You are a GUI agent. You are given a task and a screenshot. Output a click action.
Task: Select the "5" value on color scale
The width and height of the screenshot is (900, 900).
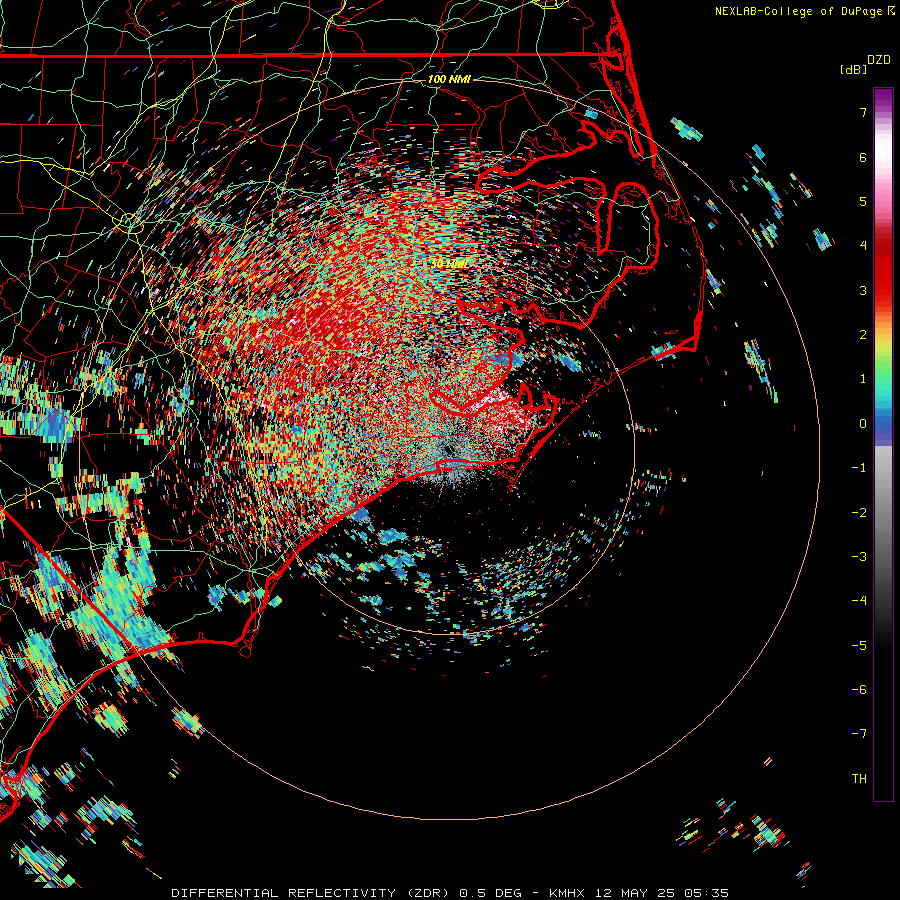pyautogui.click(x=863, y=201)
